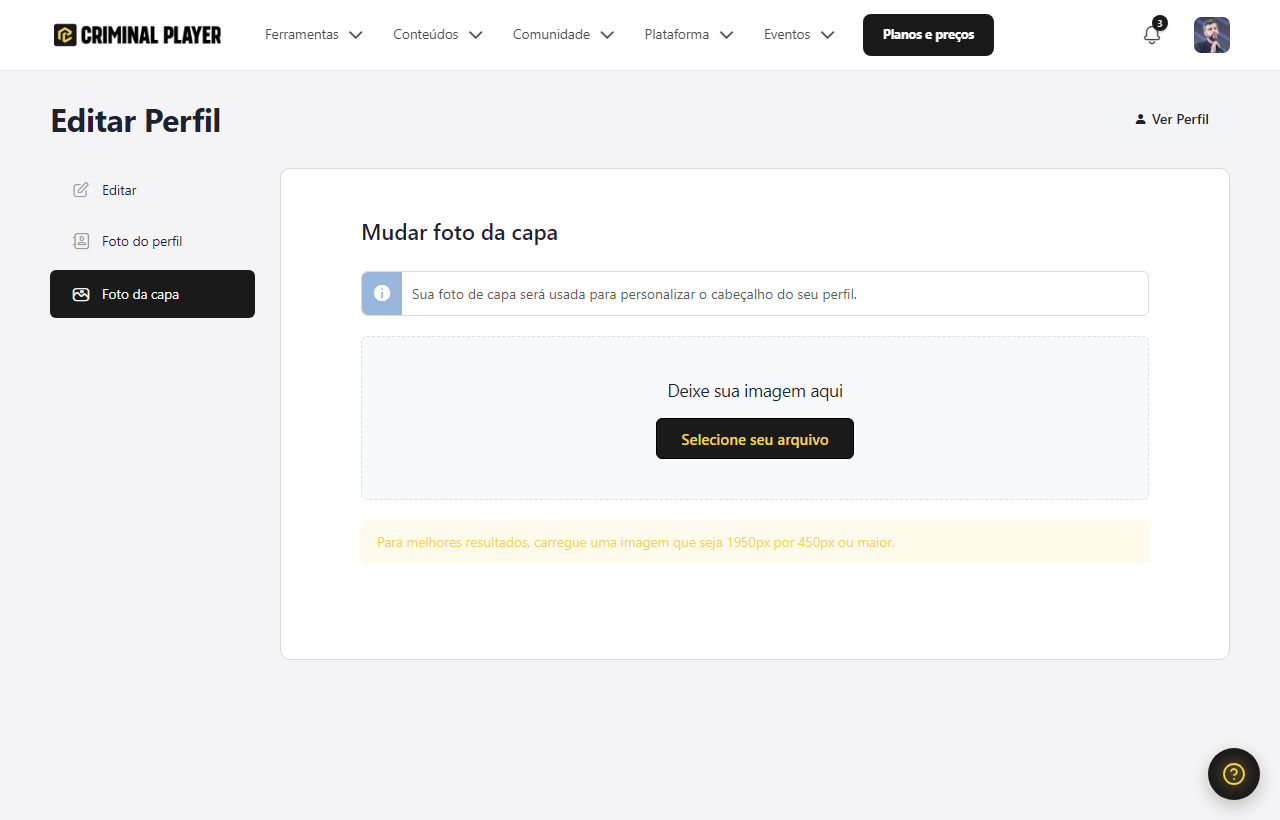The image size is (1280, 820).
Task: Expand the Ferramentas chevron
Action: click(x=355, y=35)
